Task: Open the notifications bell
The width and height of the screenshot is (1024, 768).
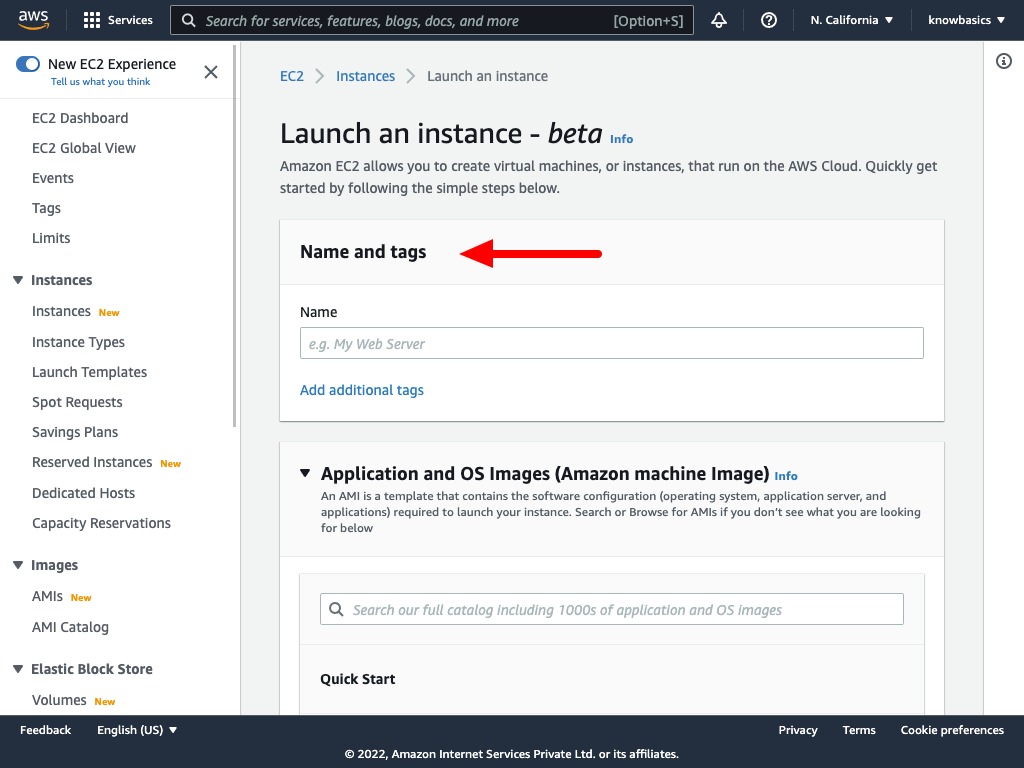Action: point(719,20)
